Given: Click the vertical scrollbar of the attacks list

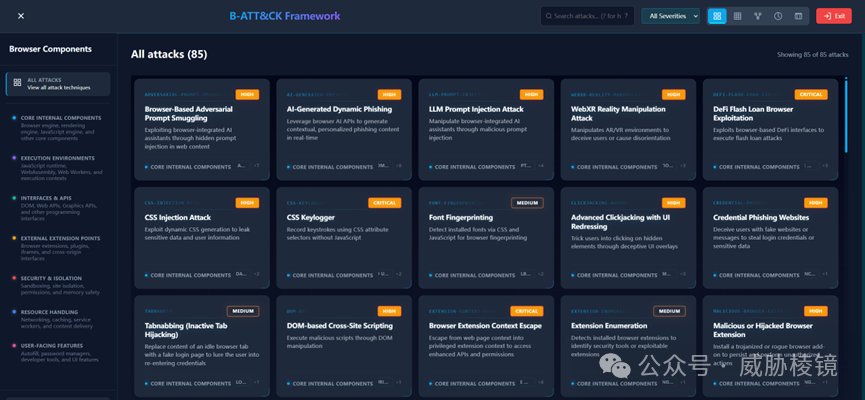Looking at the screenshot, I should click(846, 115).
